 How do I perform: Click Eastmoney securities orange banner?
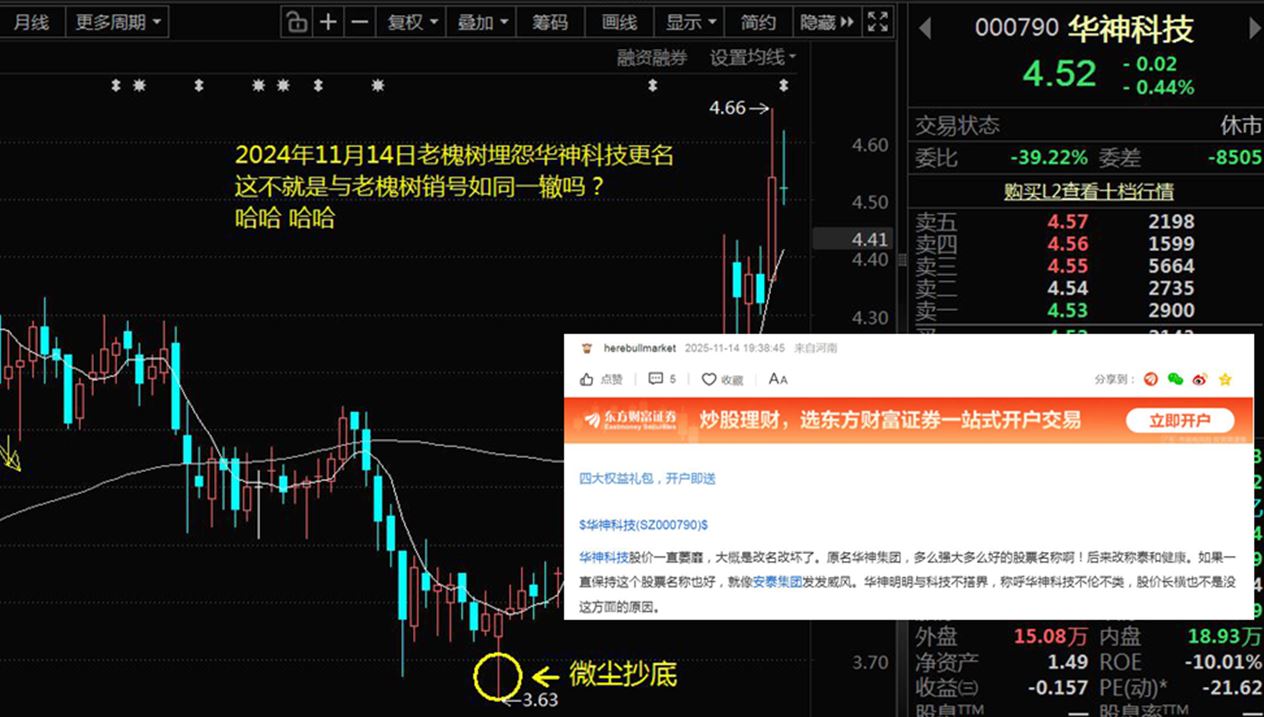pos(907,420)
